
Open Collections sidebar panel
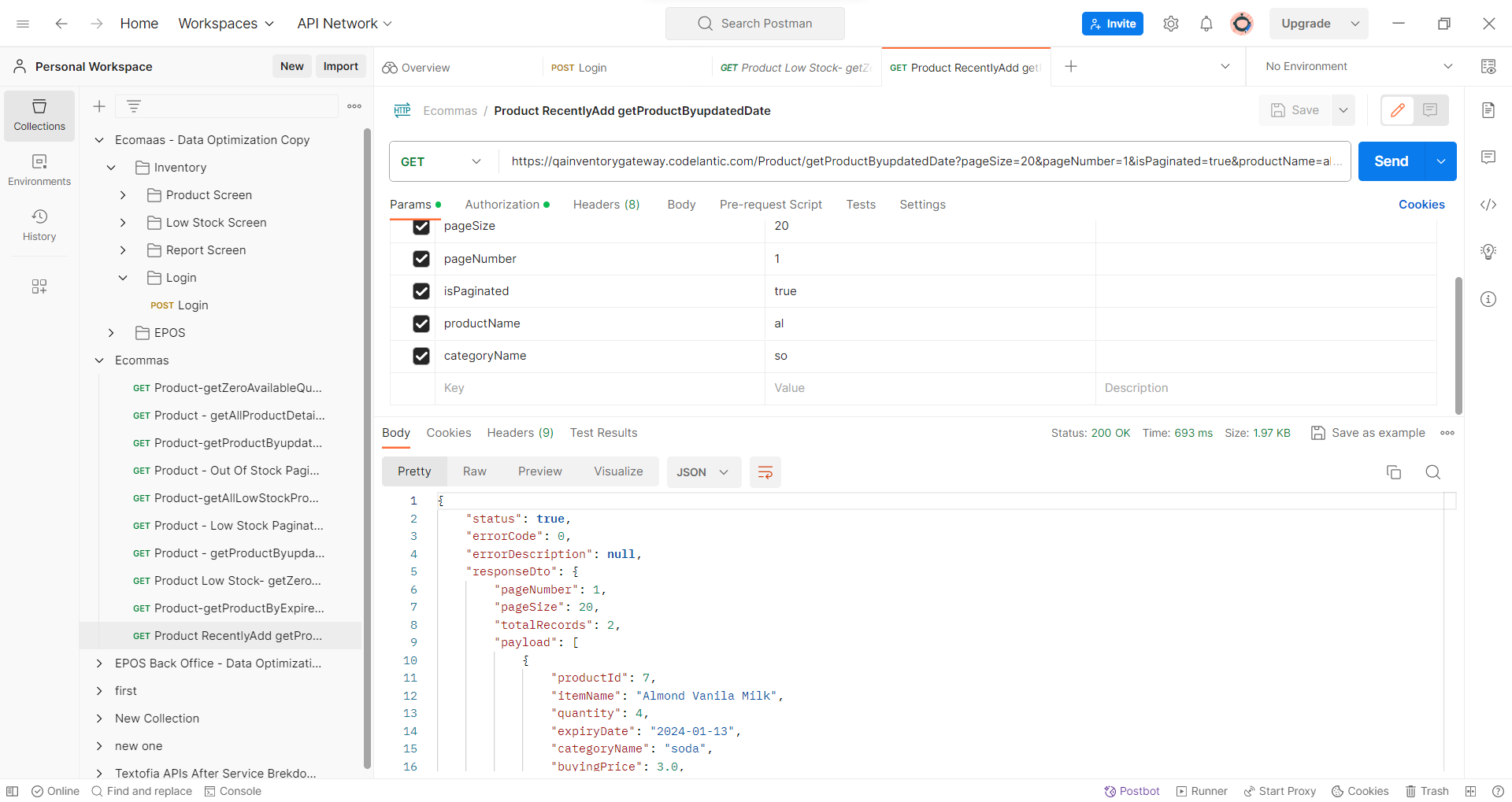(x=39, y=116)
